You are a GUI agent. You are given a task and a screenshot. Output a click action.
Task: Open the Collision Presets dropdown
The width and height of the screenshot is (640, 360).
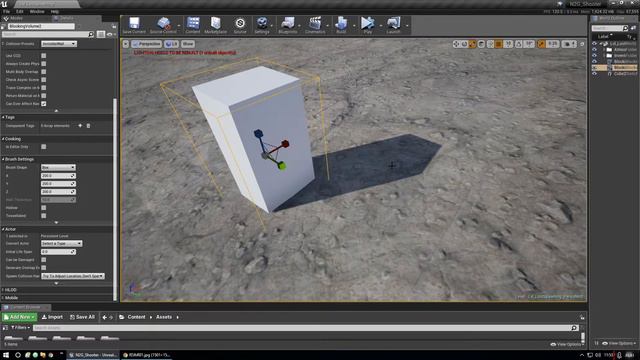pos(59,44)
